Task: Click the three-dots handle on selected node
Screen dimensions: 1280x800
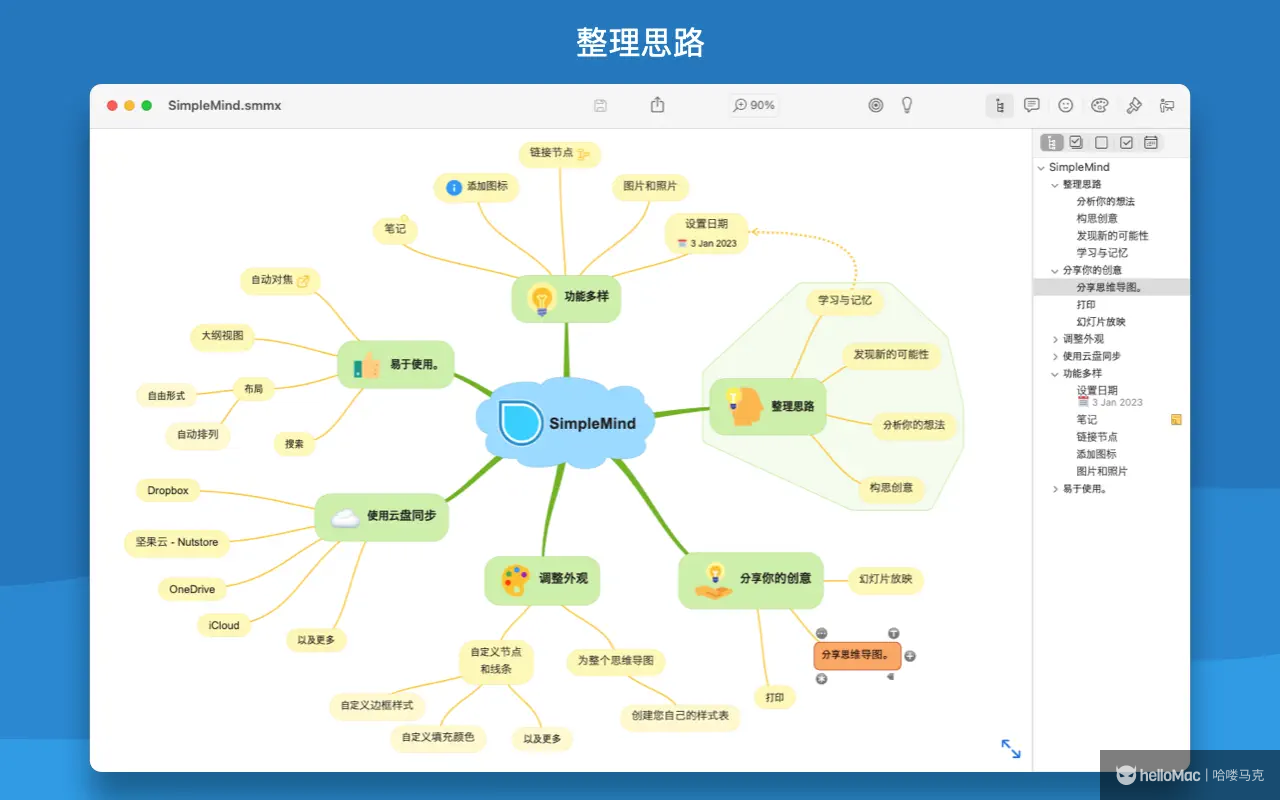Action: point(822,633)
